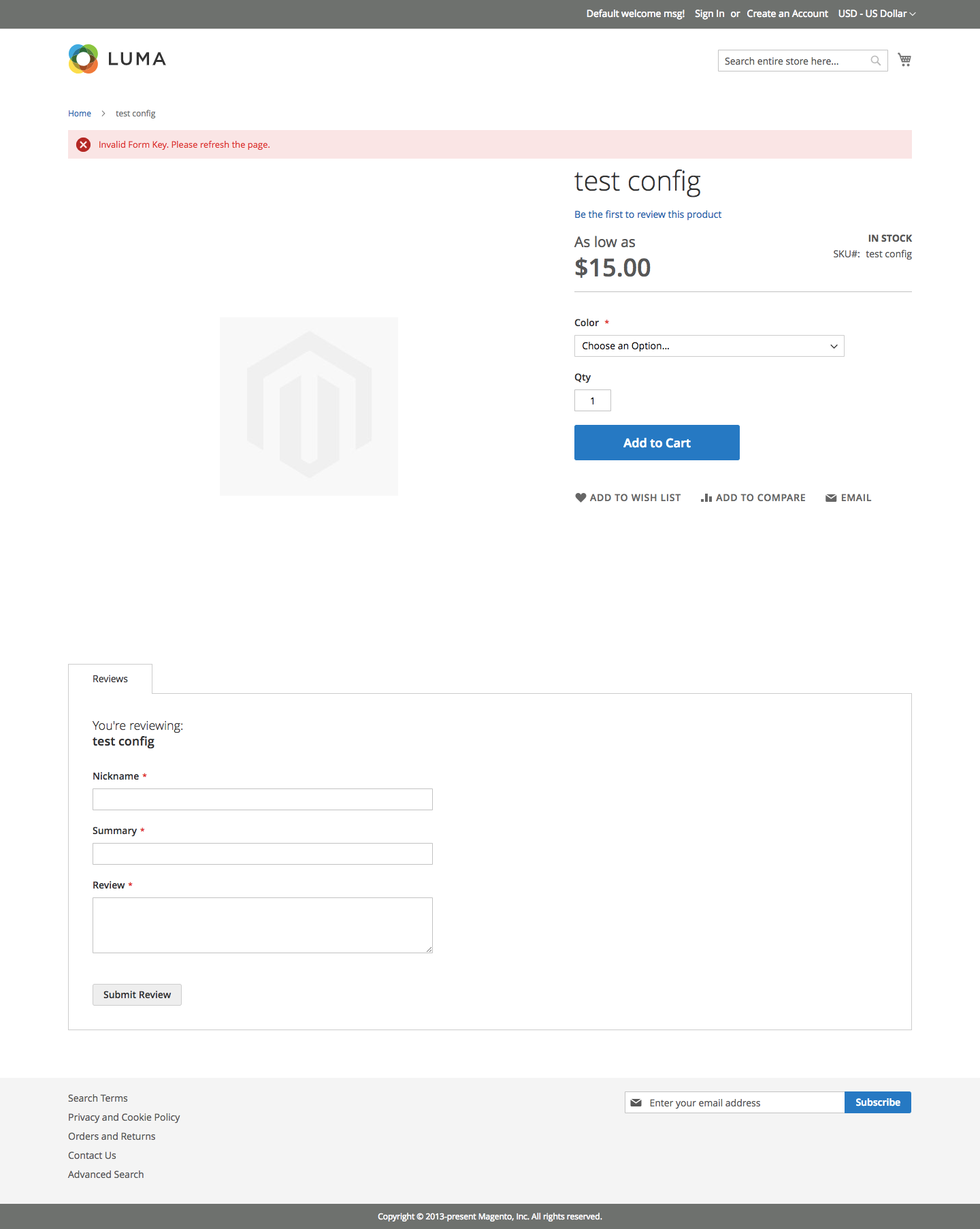Click the Add to Wish List heart icon
Viewport: 980px width, 1229px height.
pos(581,497)
